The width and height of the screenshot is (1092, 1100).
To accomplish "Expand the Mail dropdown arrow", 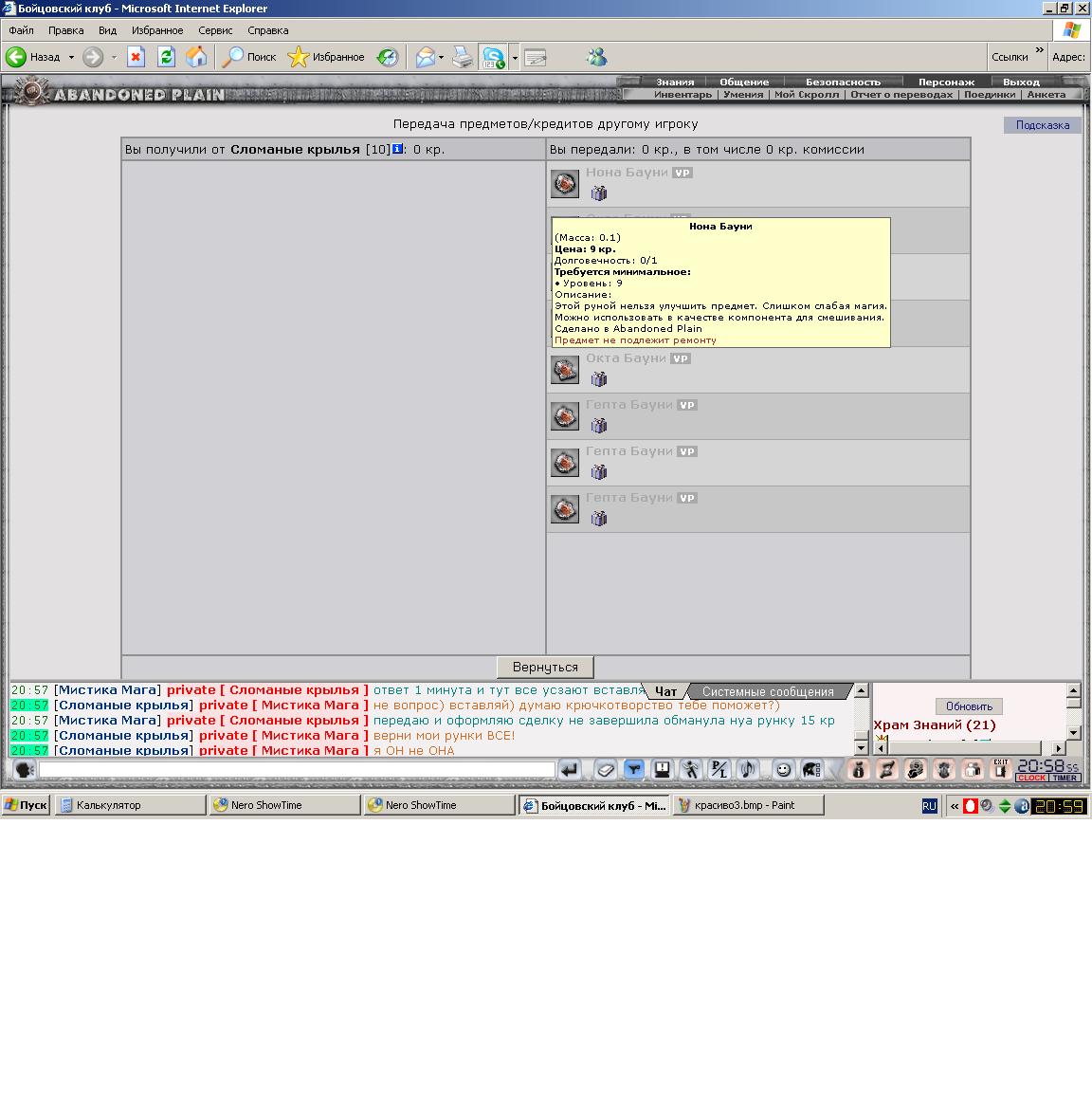I will point(441,58).
